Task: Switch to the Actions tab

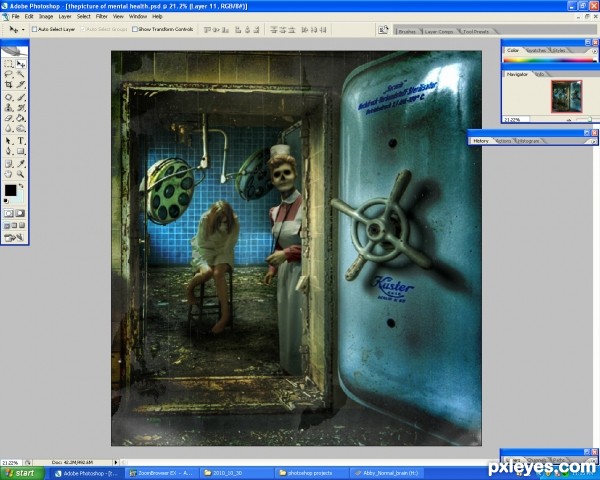Action: pos(503,141)
